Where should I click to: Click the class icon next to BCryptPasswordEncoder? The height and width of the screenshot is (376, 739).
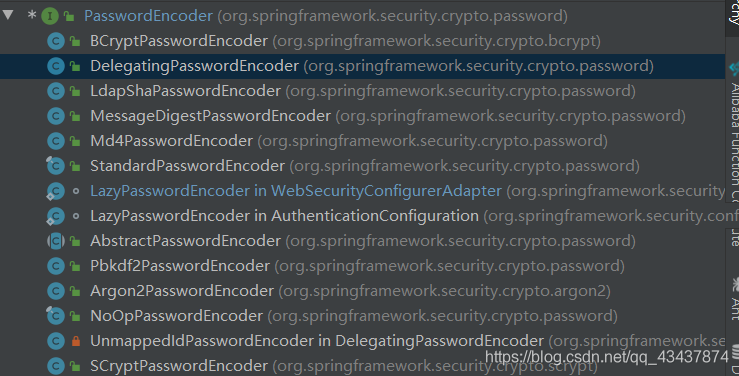(56, 41)
